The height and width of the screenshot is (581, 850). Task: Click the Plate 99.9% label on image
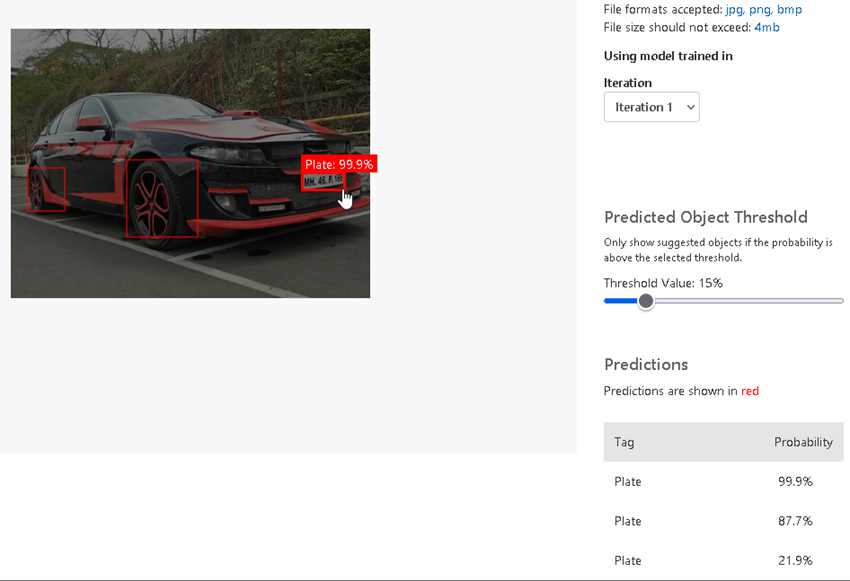click(339, 164)
